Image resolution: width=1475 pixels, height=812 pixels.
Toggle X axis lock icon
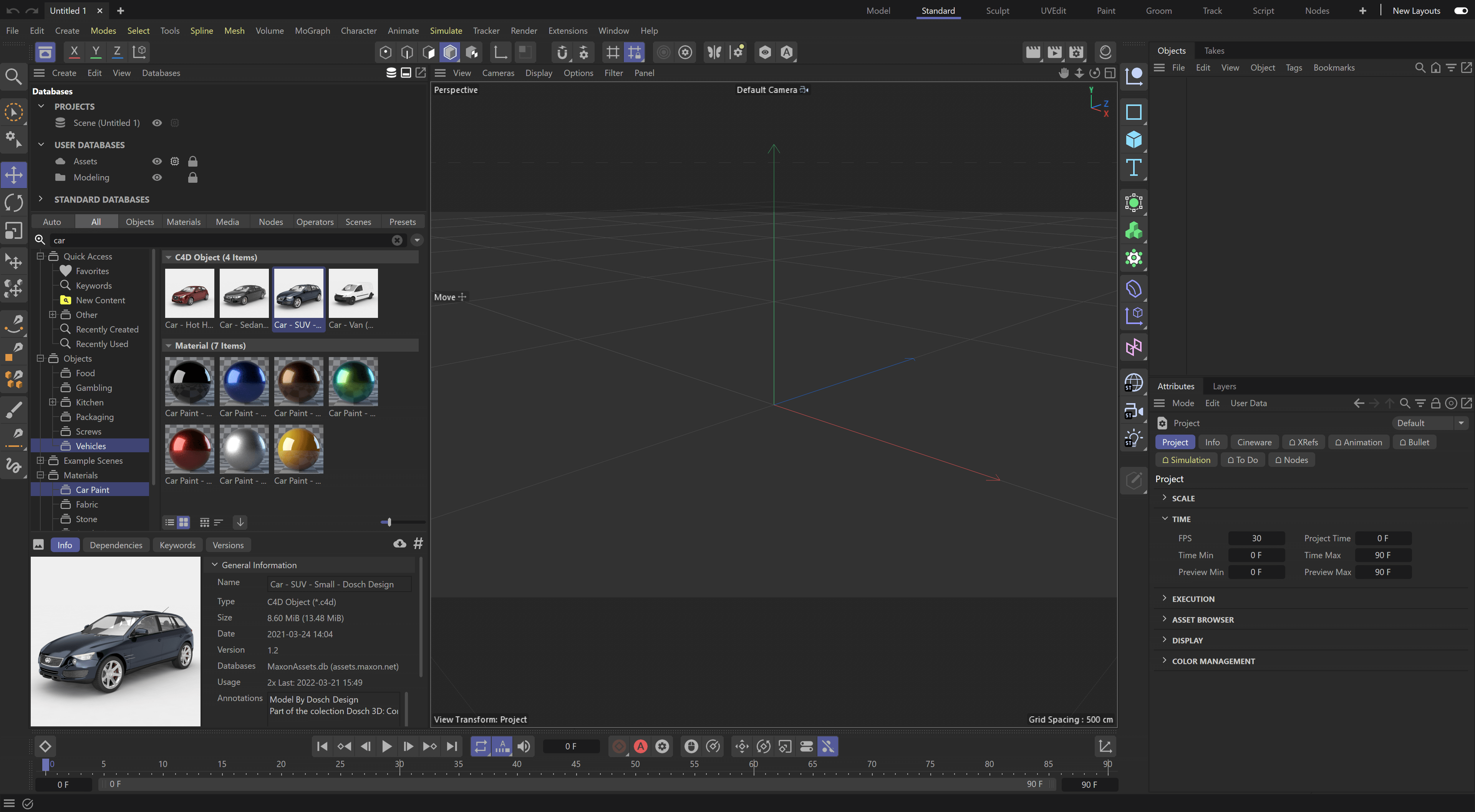[x=74, y=52]
